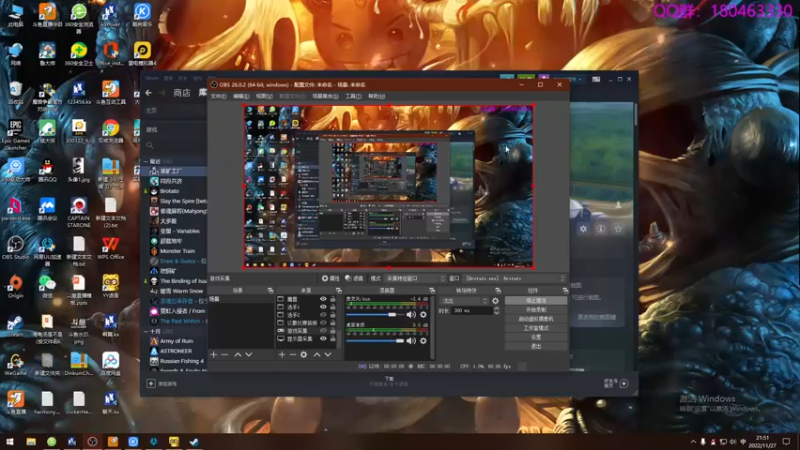Add a game plus icon in Steam
800x450 pixels.
(x=151, y=384)
